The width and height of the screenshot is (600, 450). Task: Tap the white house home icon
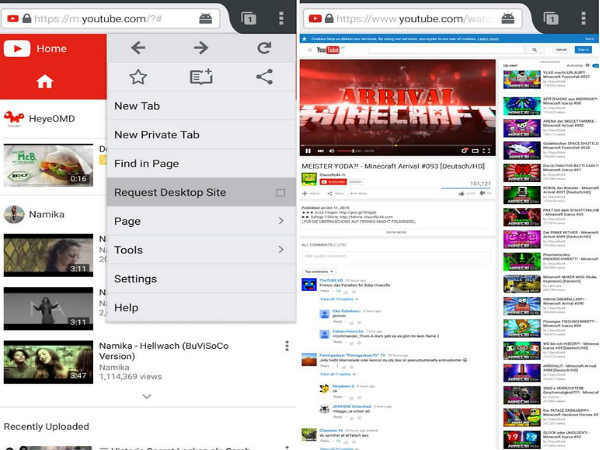44,81
